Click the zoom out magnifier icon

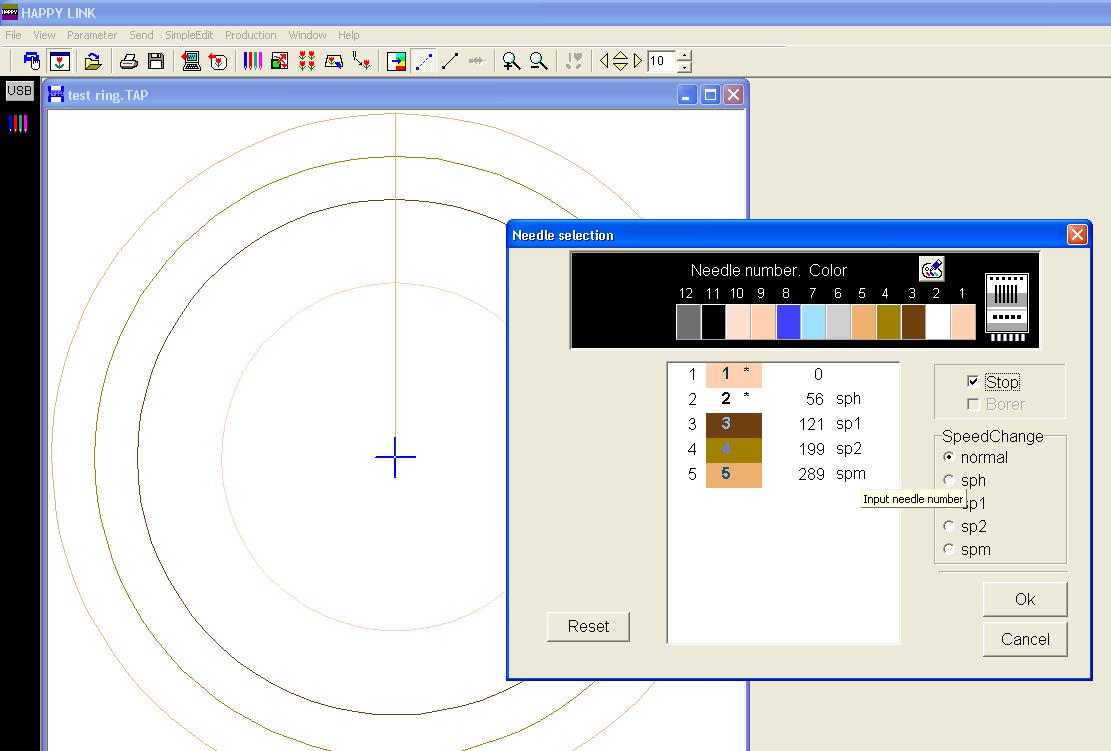(x=538, y=62)
